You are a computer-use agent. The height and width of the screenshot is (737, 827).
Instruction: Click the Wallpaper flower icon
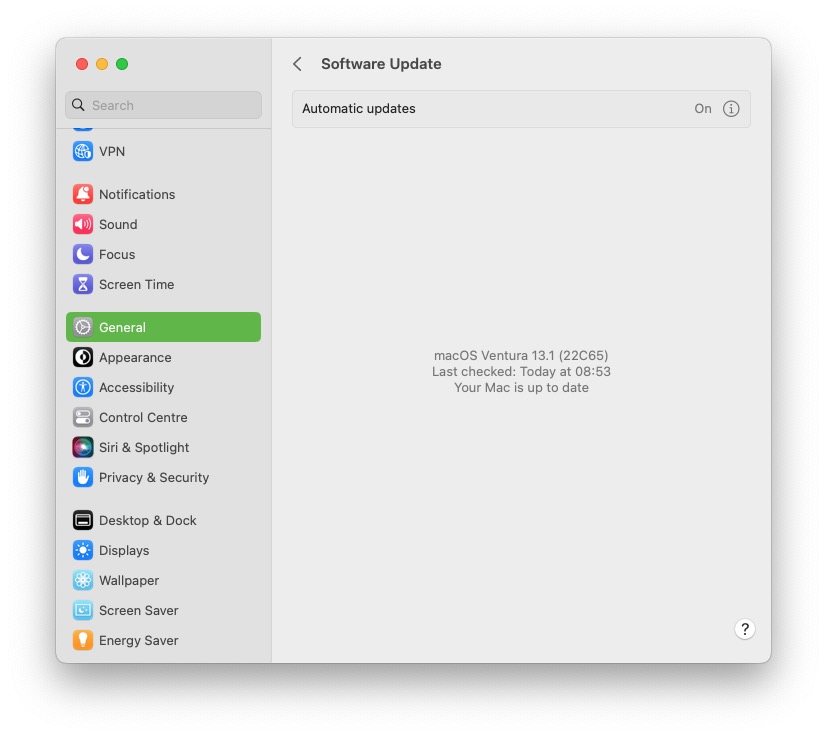point(83,580)
